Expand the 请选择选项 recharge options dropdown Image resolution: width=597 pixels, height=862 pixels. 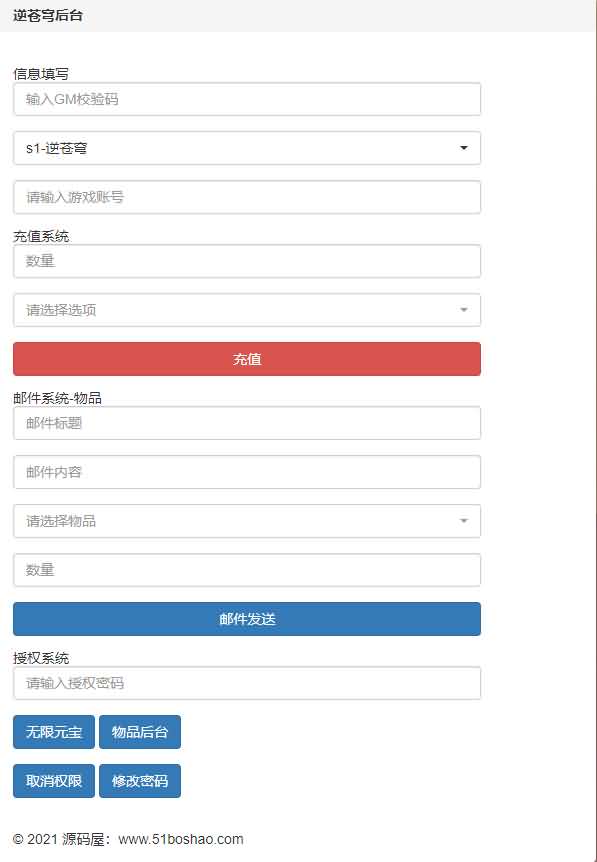tap(247, 310)
